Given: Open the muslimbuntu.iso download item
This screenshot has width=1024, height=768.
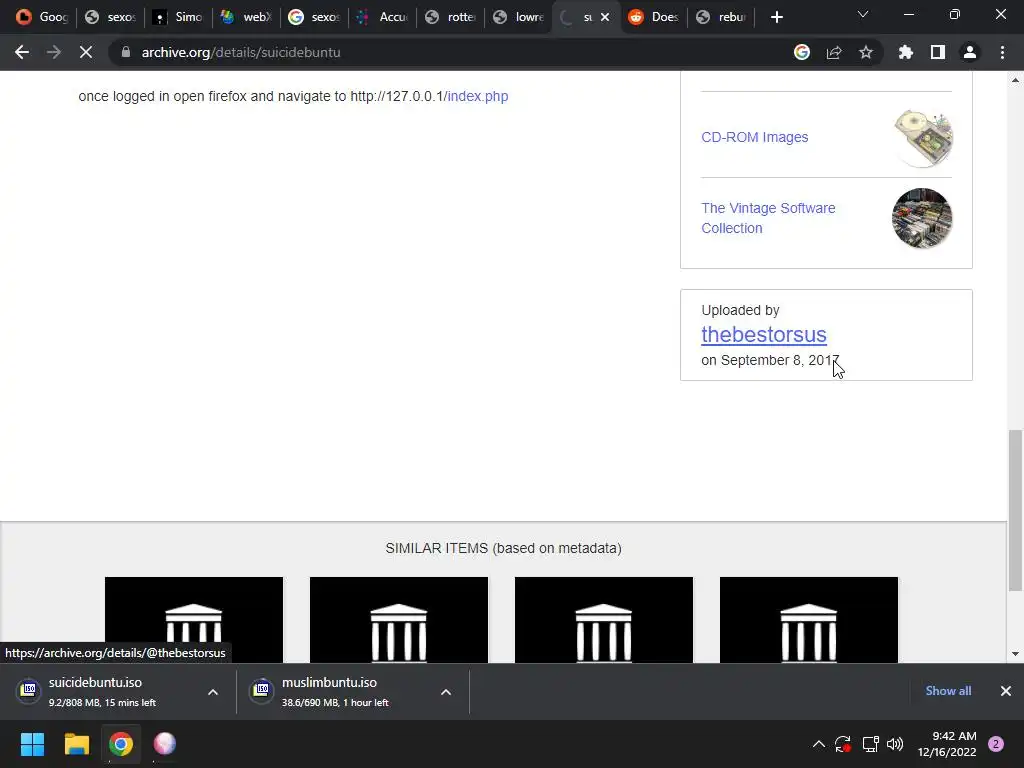Looking at the screenshot, I should tap(336, 692).
